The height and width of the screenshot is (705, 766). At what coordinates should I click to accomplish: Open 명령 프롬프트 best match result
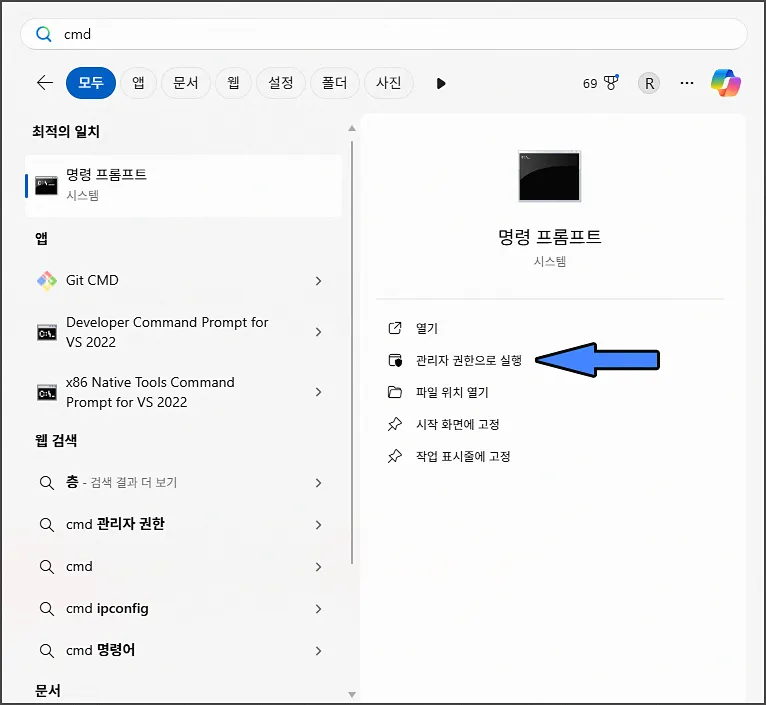point(184,186)
